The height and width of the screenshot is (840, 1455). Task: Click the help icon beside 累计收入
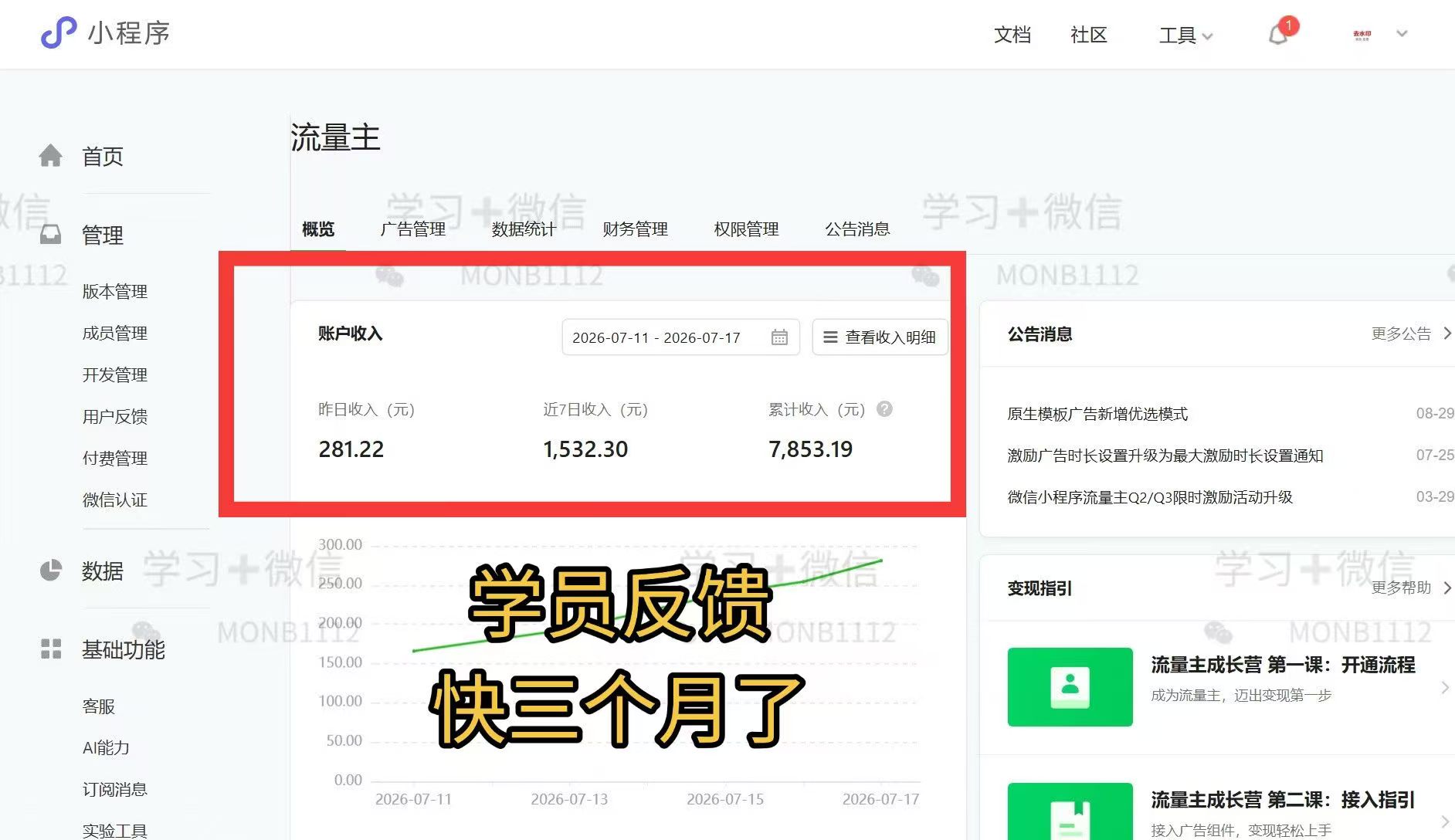(x=885, y=409)
